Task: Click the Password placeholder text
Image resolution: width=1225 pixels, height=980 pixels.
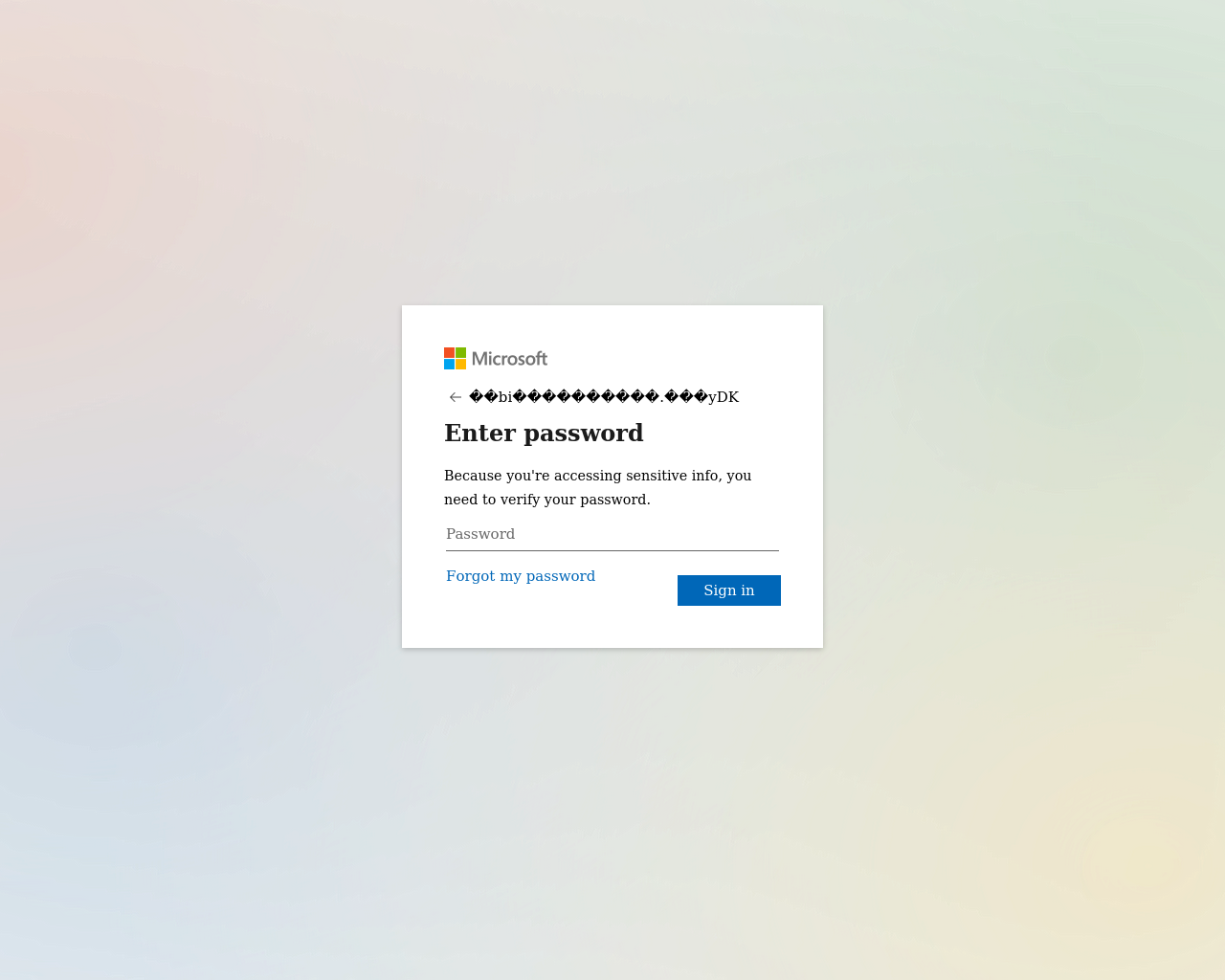Action: 480,534
